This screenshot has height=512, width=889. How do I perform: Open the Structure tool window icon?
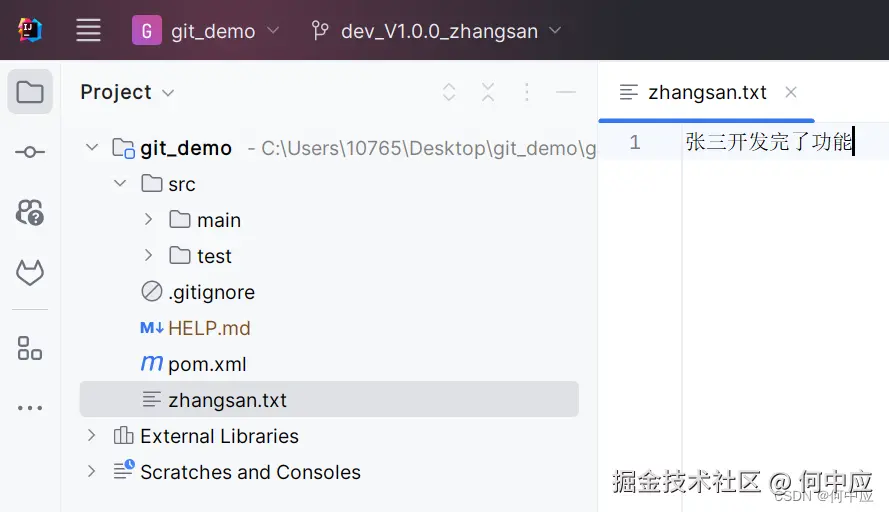[x=30, y=348]
